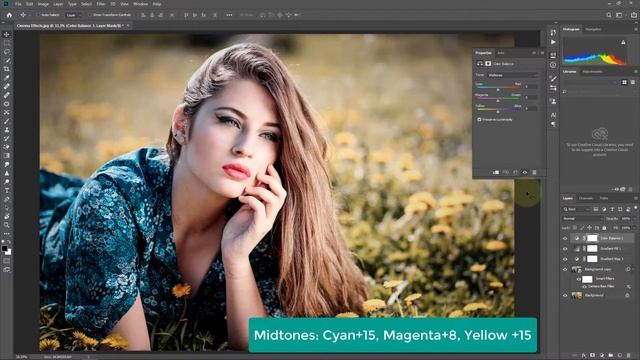Image resolution: width=640 pixels, height=360 pixels.
Task: Open the File menu
Action: coord(18,4)
